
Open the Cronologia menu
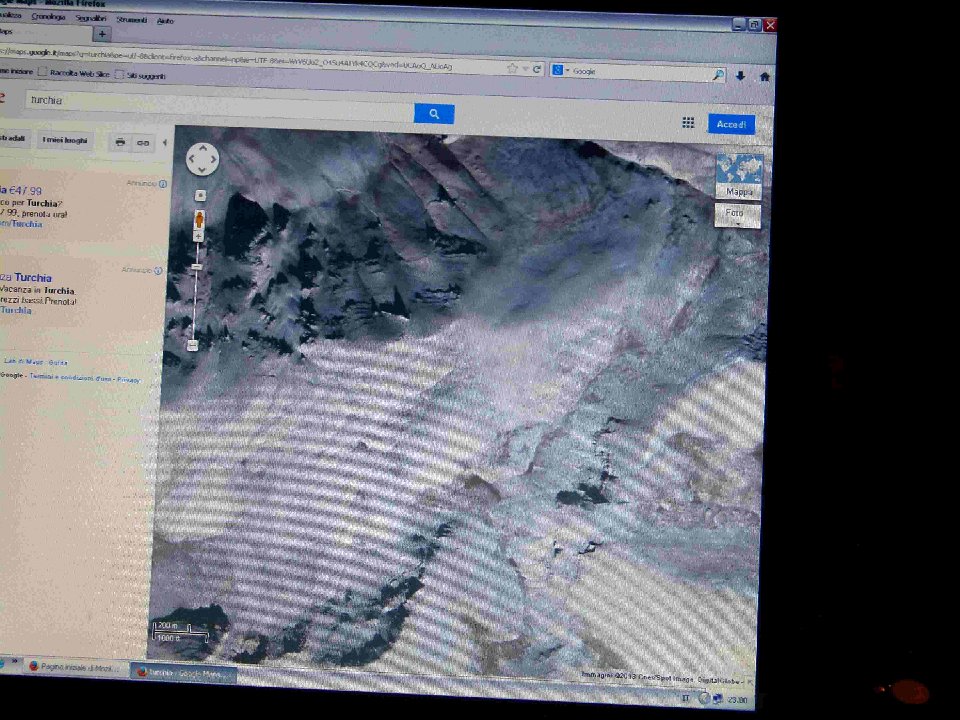[x=48, y=17]
